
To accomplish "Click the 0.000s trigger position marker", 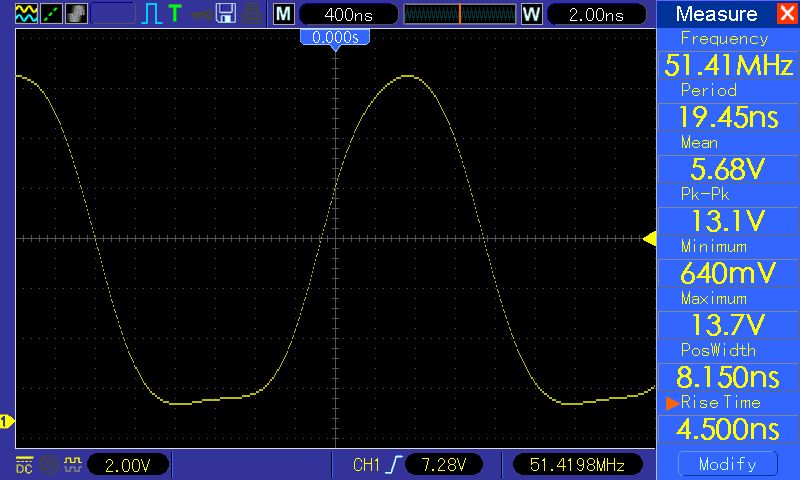I will click(335, 40).
